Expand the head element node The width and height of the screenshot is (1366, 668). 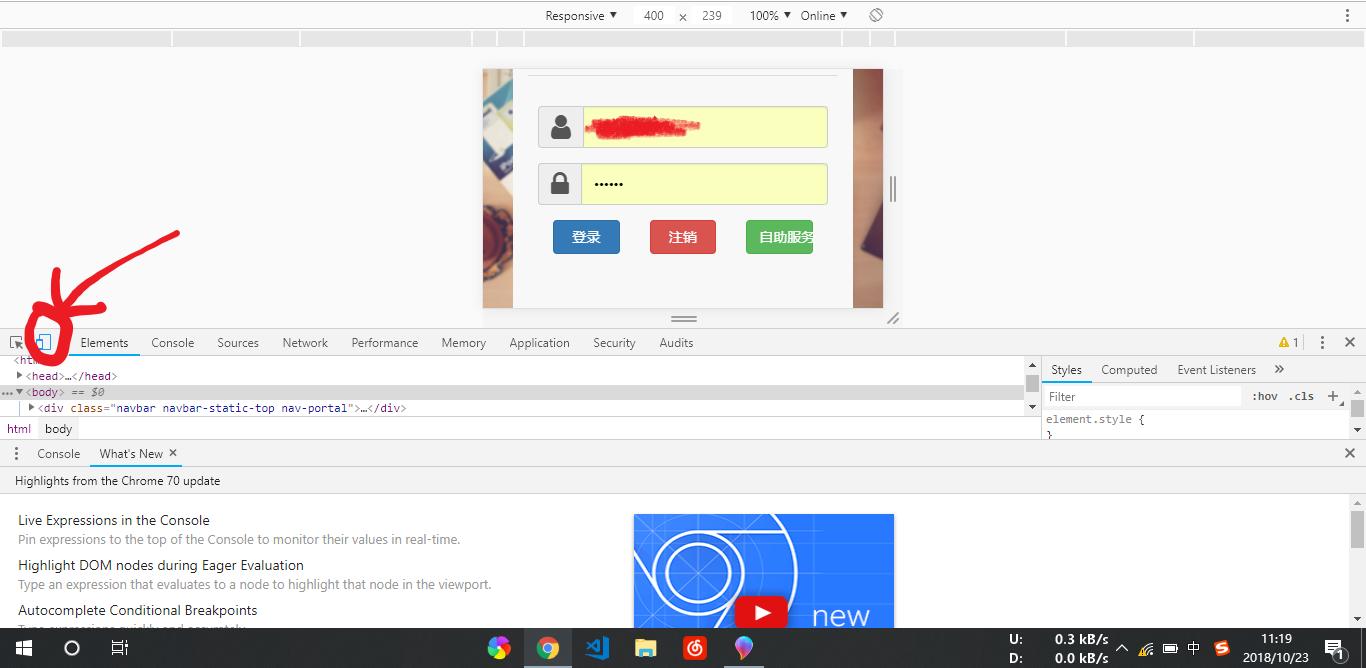pos(19,376)
